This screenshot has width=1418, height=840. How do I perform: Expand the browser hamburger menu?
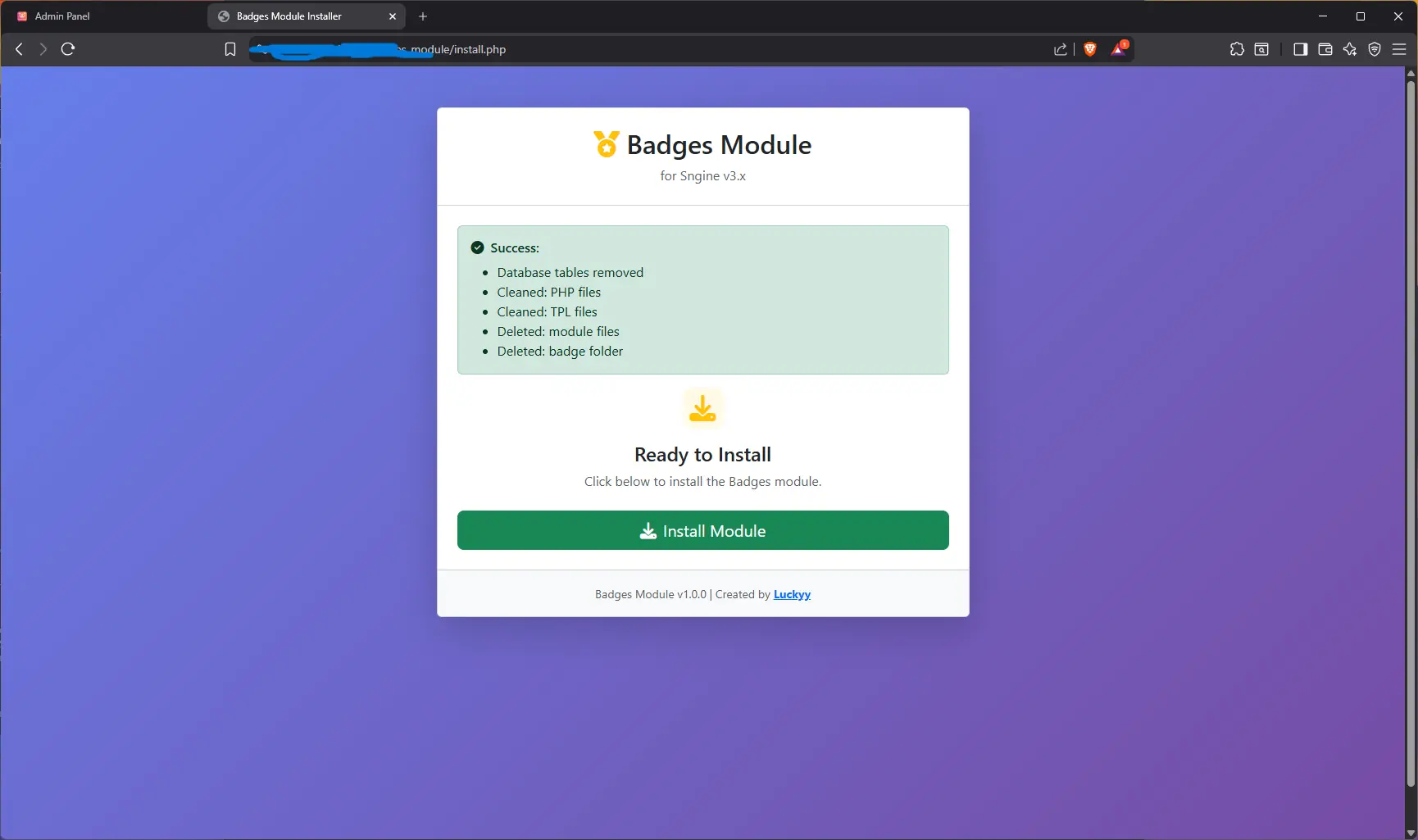click(x=1399, y=49)
